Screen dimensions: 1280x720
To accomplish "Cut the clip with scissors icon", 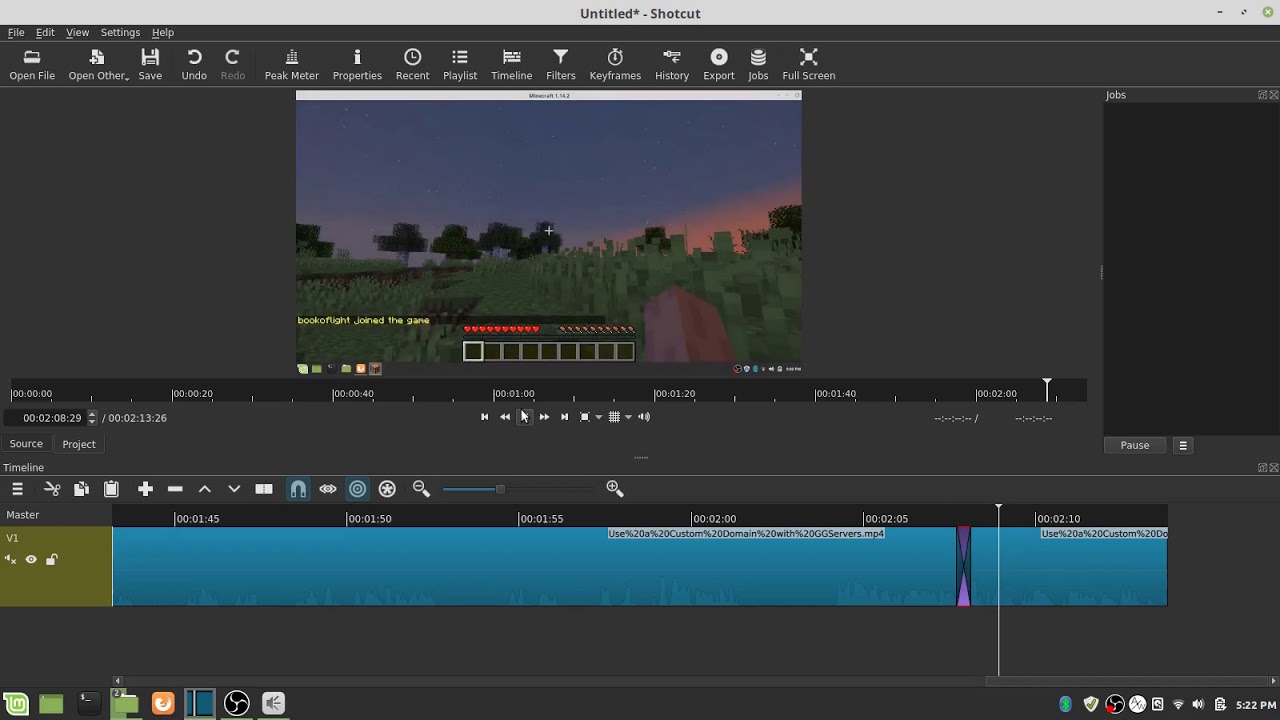I will (52, 489).
